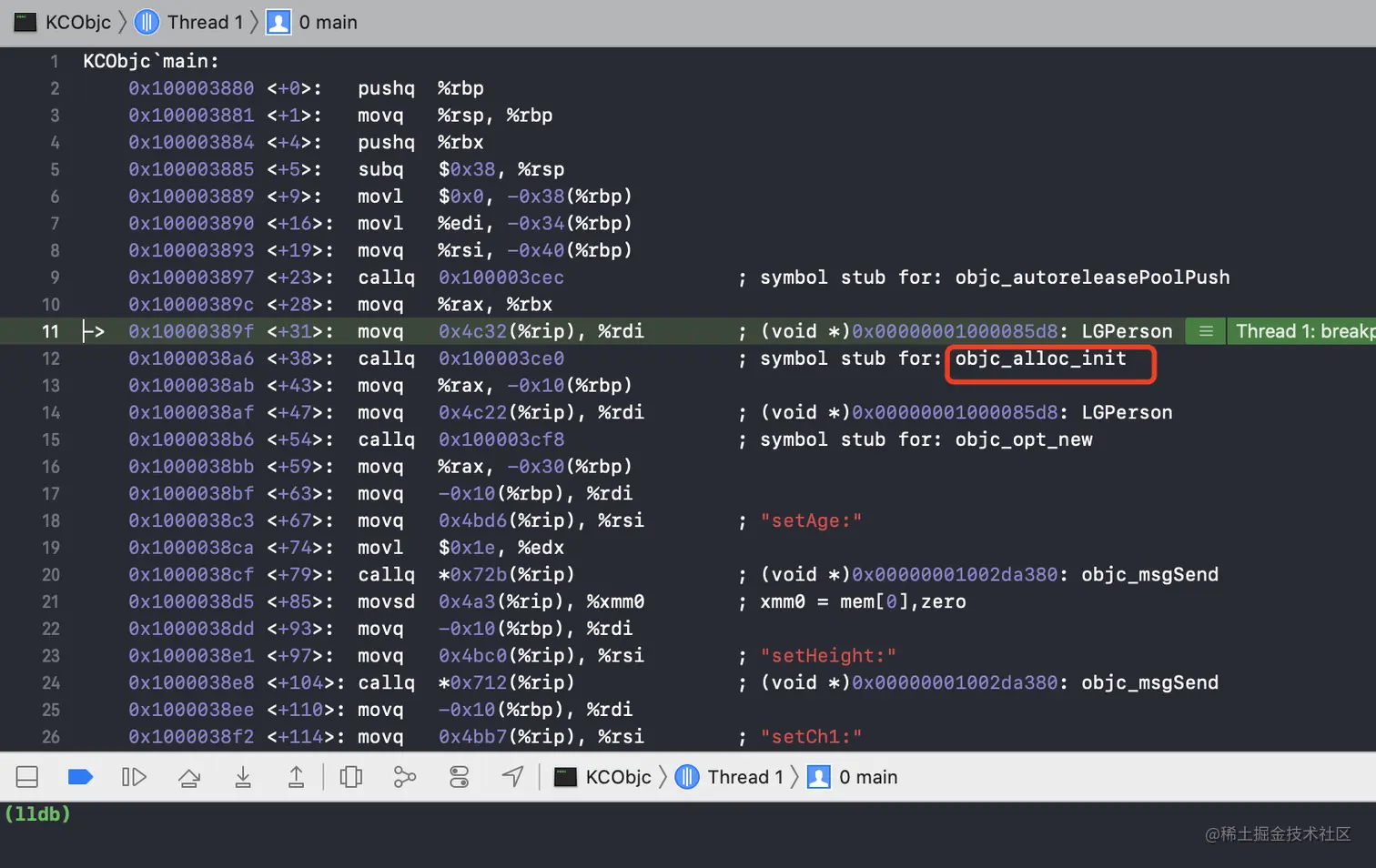Click the operand 0x4c32(%rip), %rdi
This screenshot has height=868, width=1376.
tap(541, 331)
